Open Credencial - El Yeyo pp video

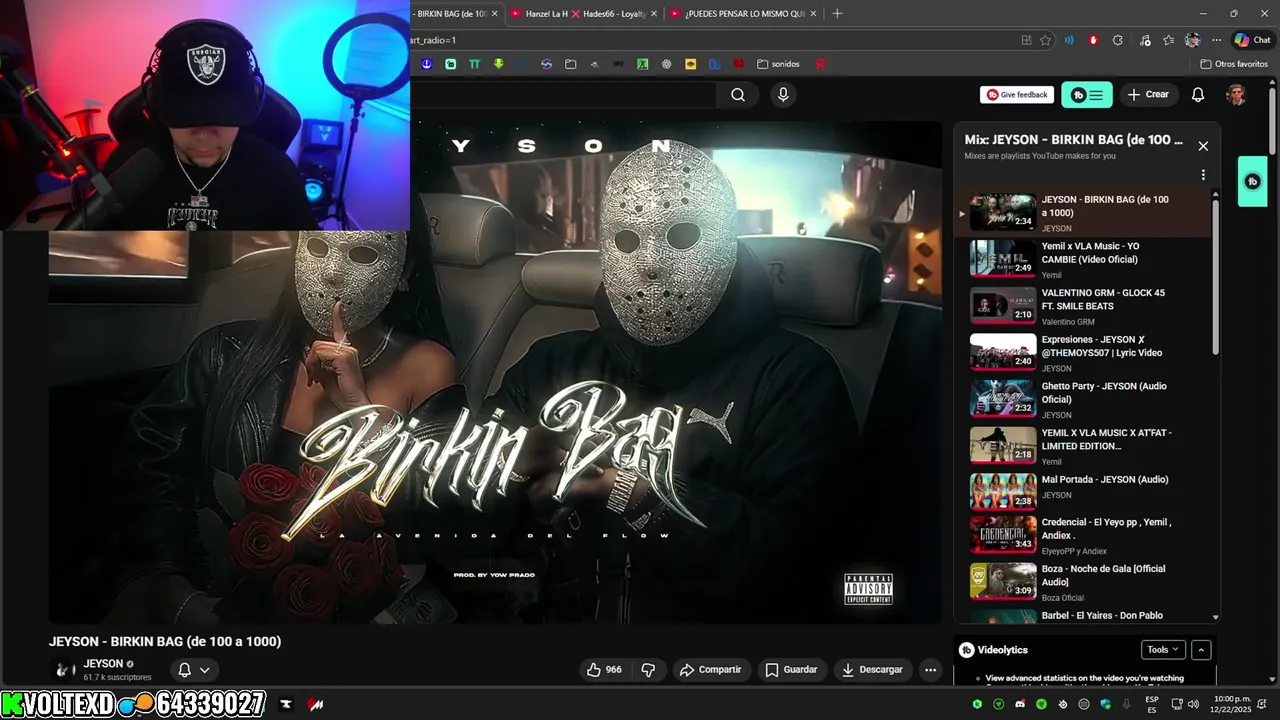[x=1085, y=536]
